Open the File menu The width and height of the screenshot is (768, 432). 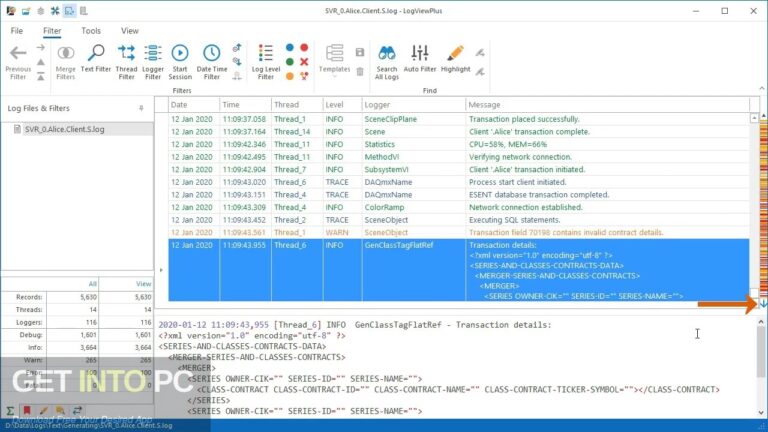(x=17, y=31)
